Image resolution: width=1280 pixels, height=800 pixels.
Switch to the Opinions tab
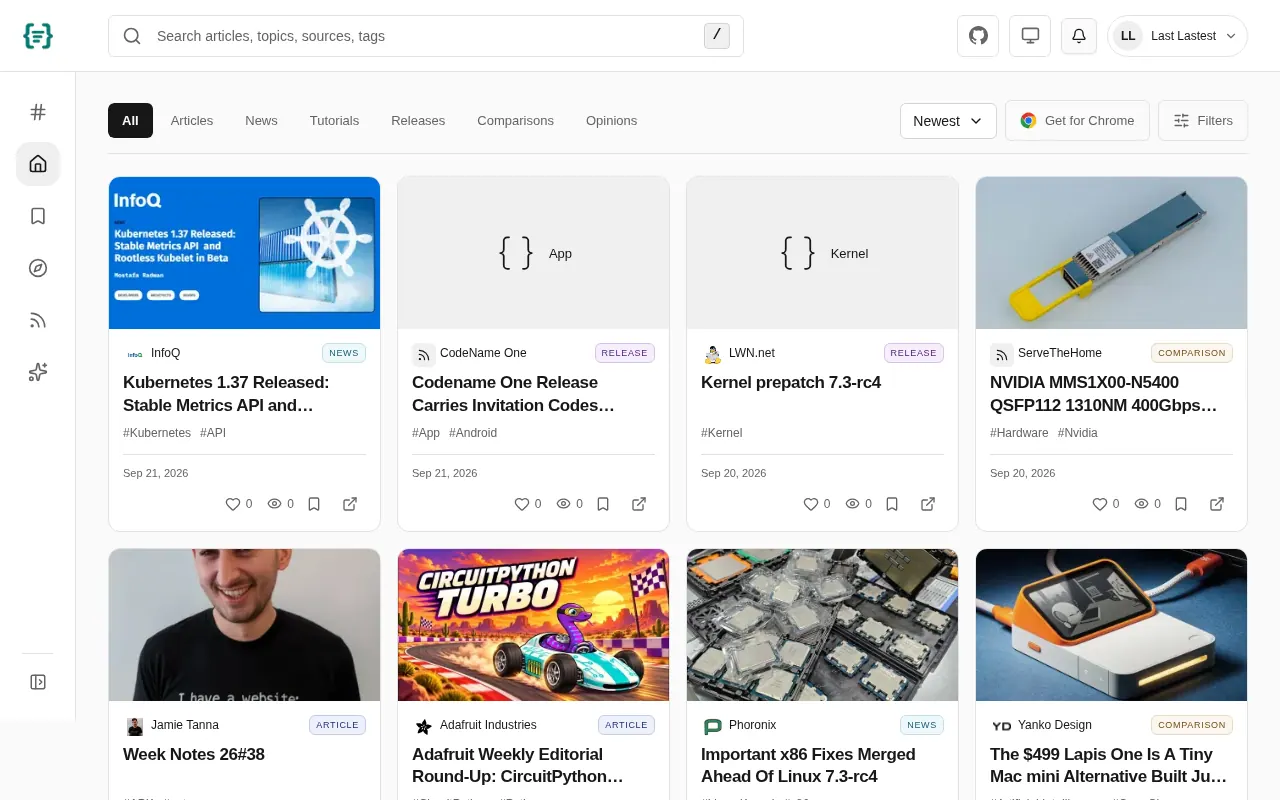tap(611, 121)
